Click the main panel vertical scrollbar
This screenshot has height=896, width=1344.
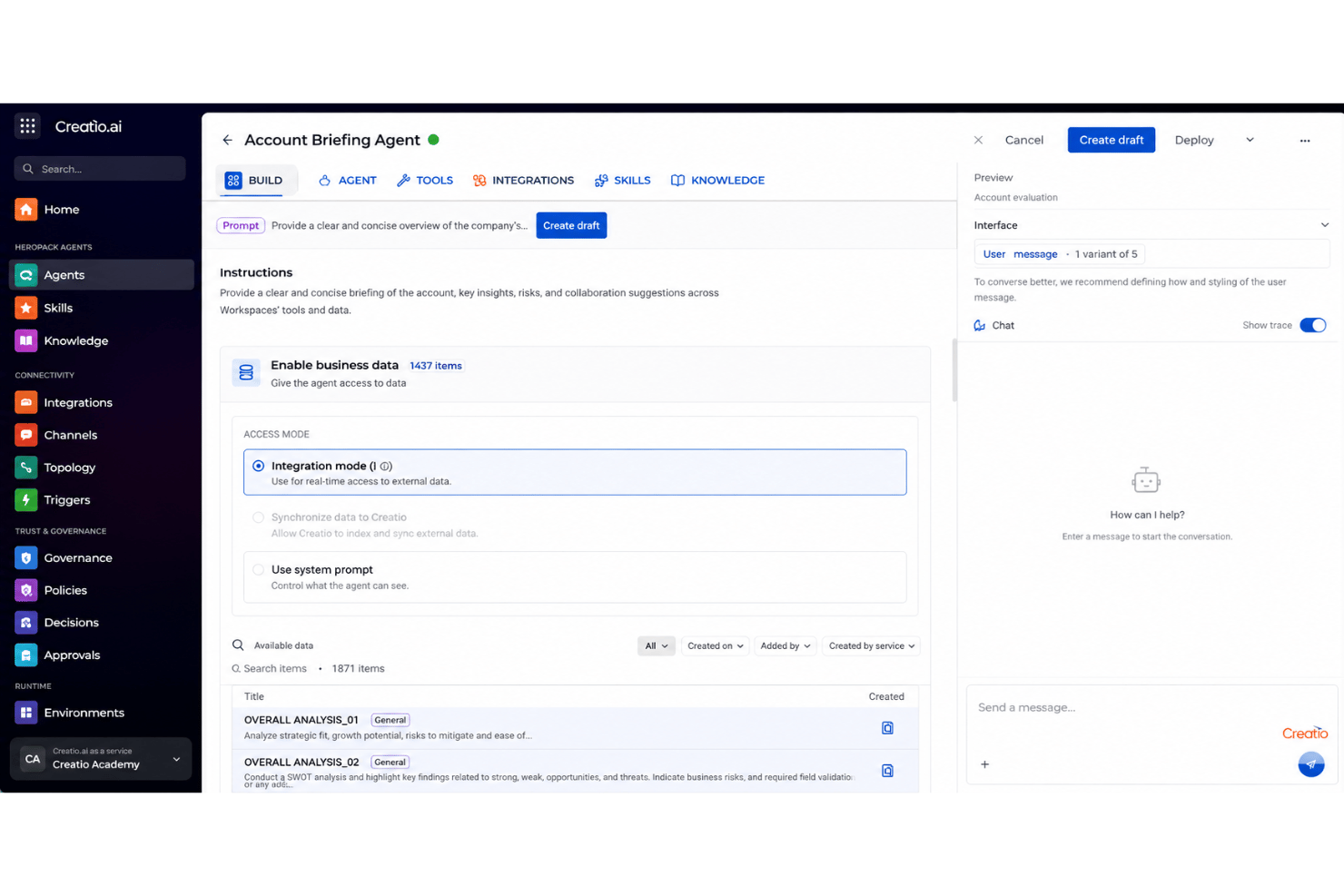[x=954, y=369]
